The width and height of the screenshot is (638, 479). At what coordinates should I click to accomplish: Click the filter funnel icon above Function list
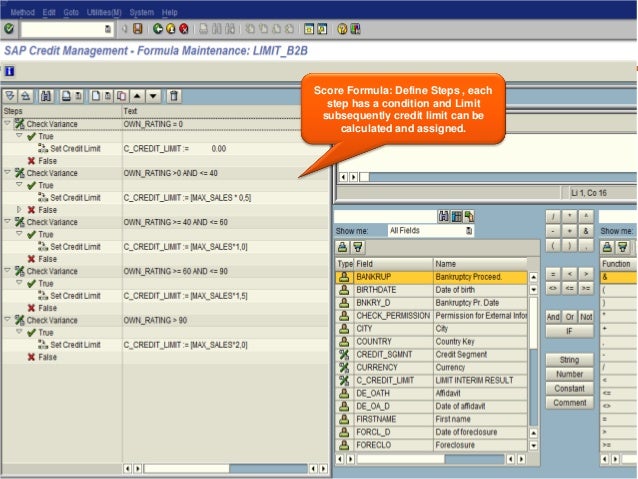tap(622, 247)
